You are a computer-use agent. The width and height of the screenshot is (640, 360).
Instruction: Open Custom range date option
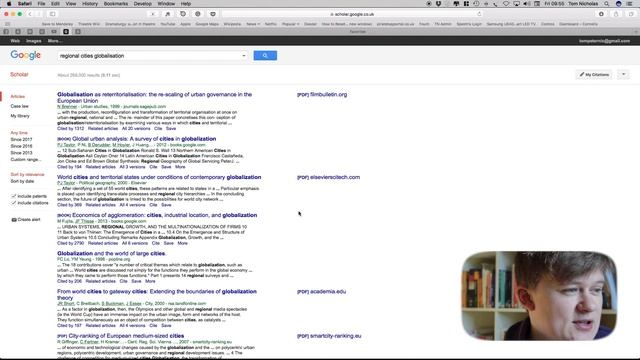pyautogui.click(x=25, y=160)
